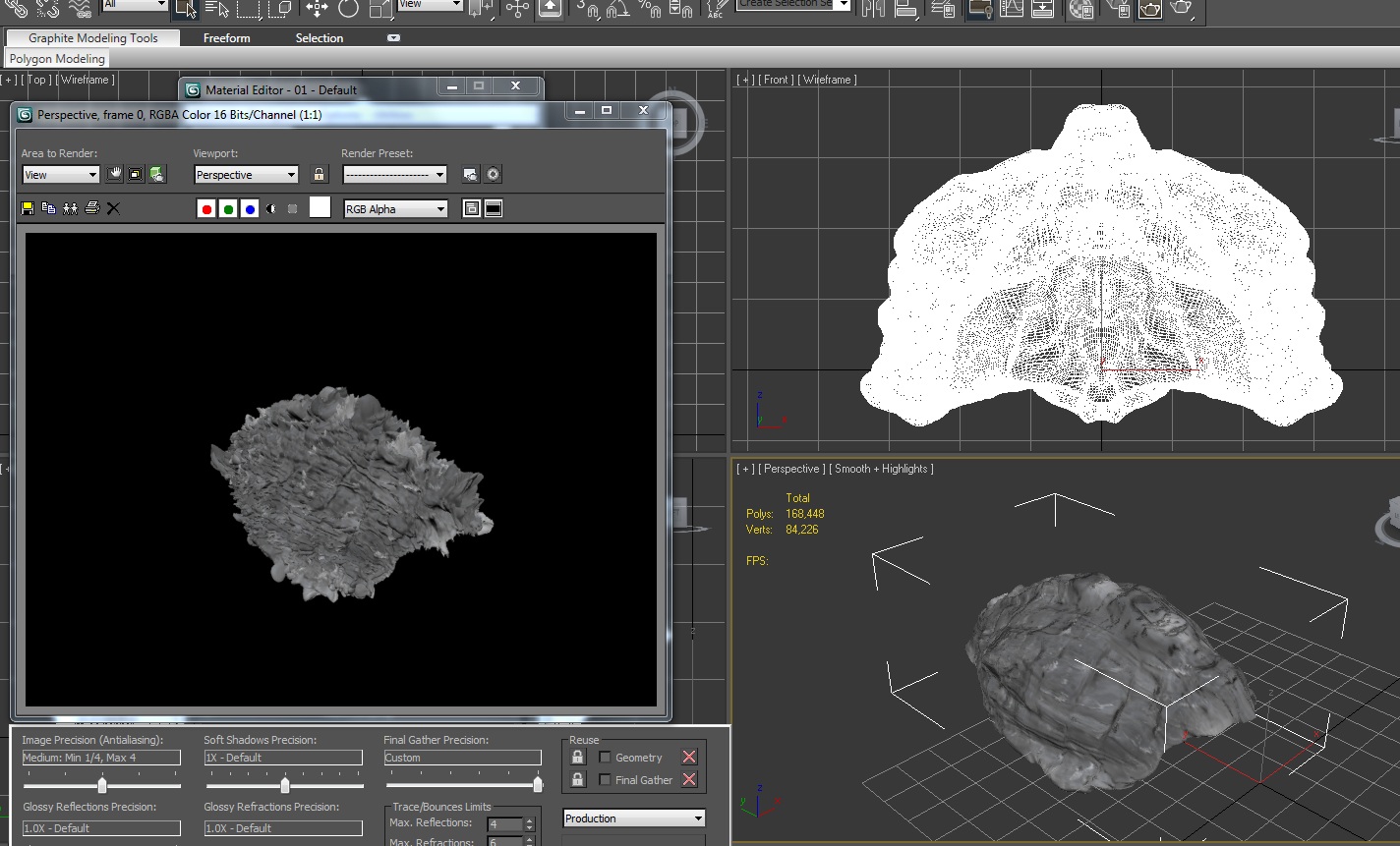Toggle the viewport lock next to Perspective

[x=319, y=174]
